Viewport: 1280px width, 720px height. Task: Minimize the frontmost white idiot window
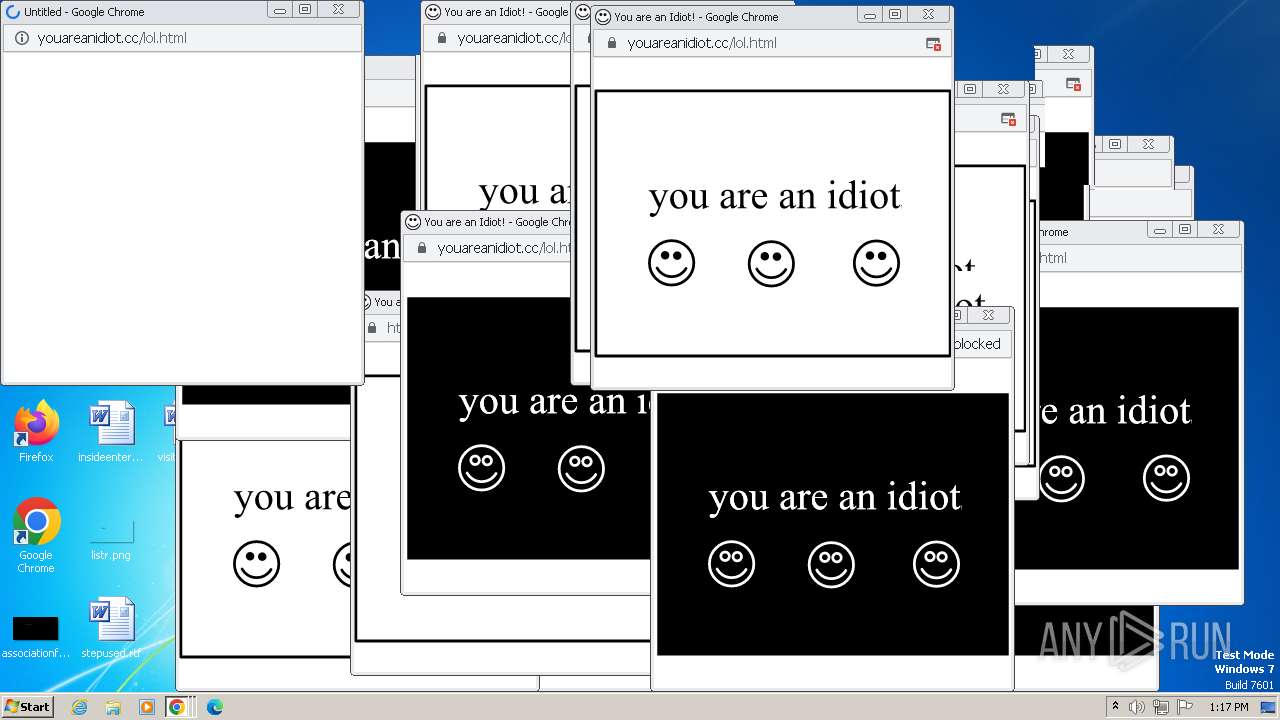tap(870, 15)
